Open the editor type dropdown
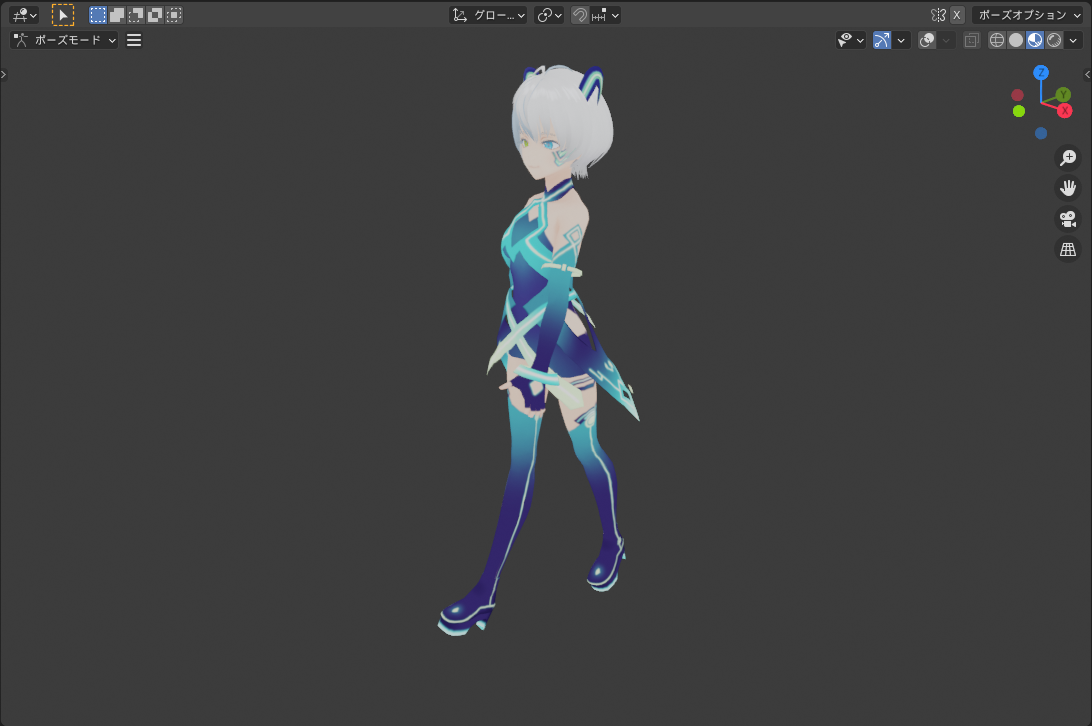Viewport: 1092px width, 726px height. 24,15
